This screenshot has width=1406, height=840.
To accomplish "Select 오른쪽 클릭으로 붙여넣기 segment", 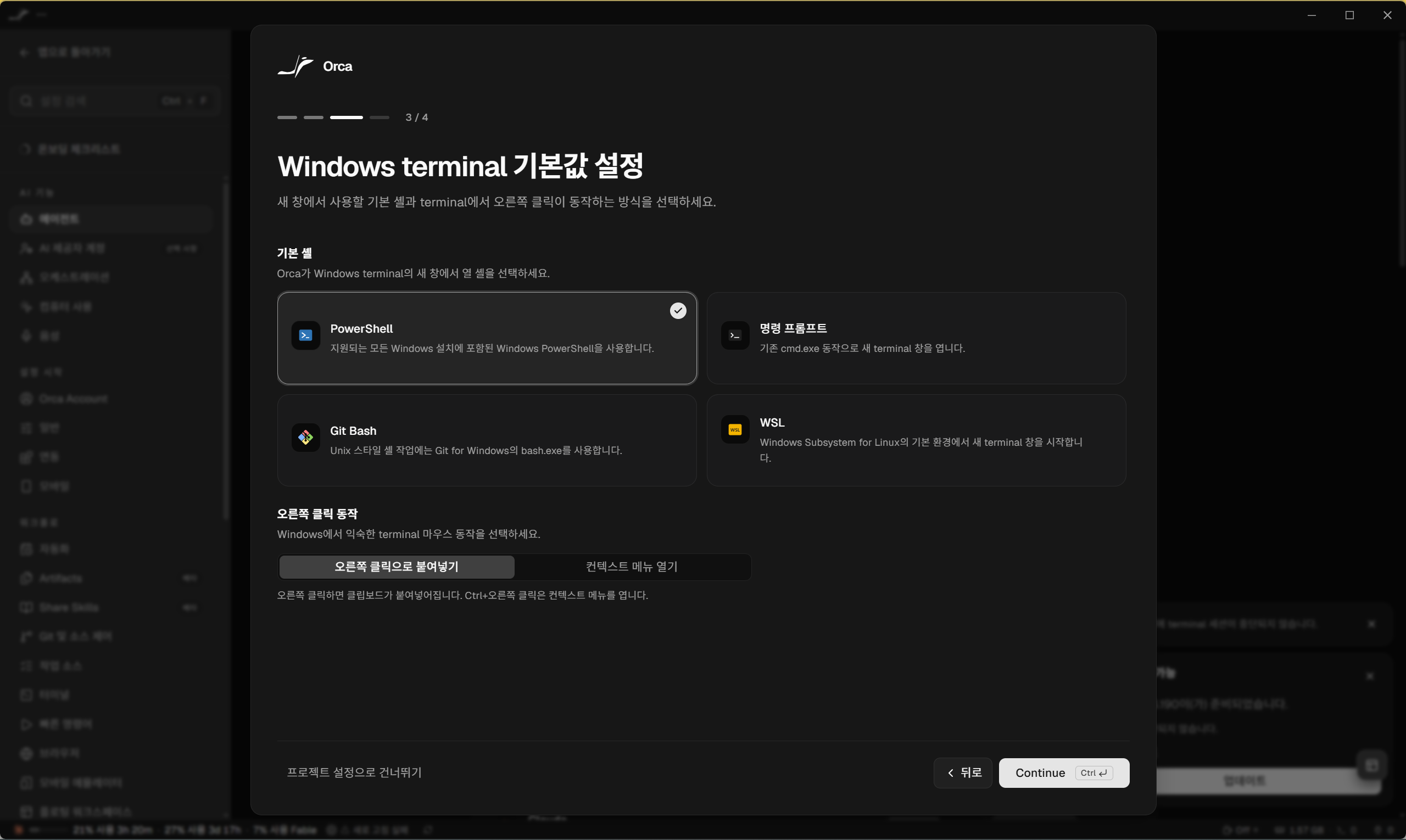I will (397, 567).
